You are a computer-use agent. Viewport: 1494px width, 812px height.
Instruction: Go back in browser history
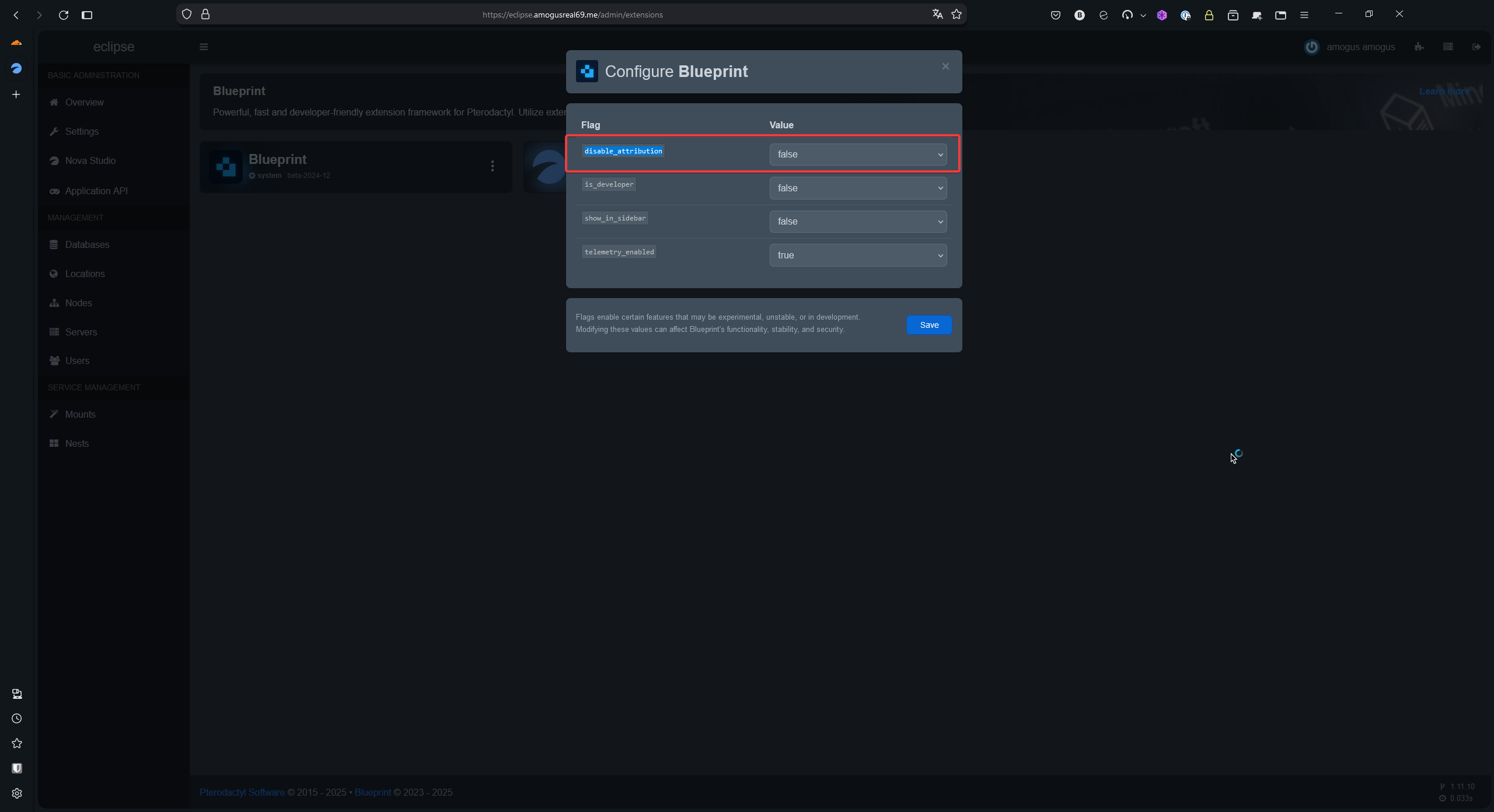(x=16, y=15)
